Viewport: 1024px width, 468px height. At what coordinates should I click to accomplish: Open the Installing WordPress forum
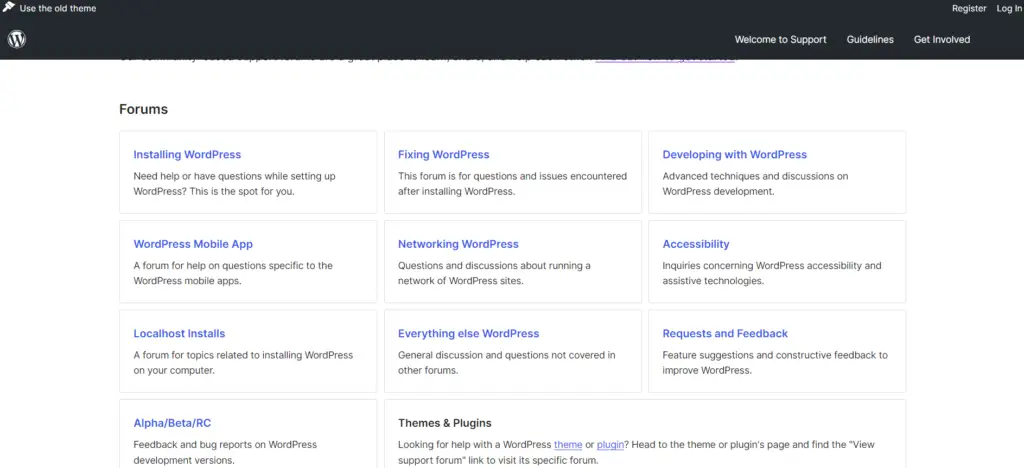point(187,155)
